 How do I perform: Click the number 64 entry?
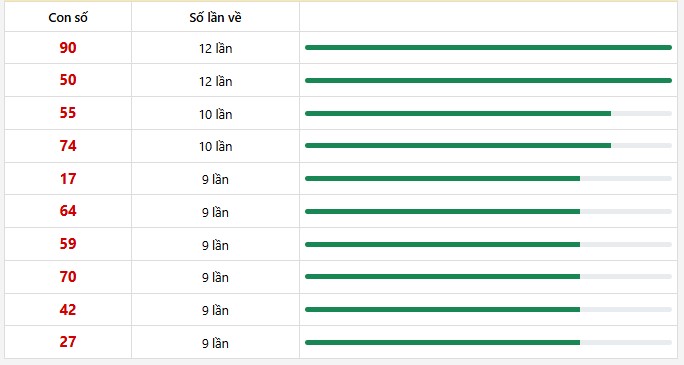click(68, 211)
